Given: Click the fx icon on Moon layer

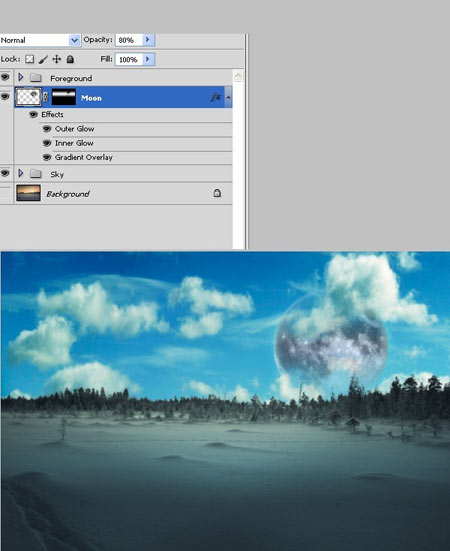Looking at the screenshot, I should (x=216, y=97).
